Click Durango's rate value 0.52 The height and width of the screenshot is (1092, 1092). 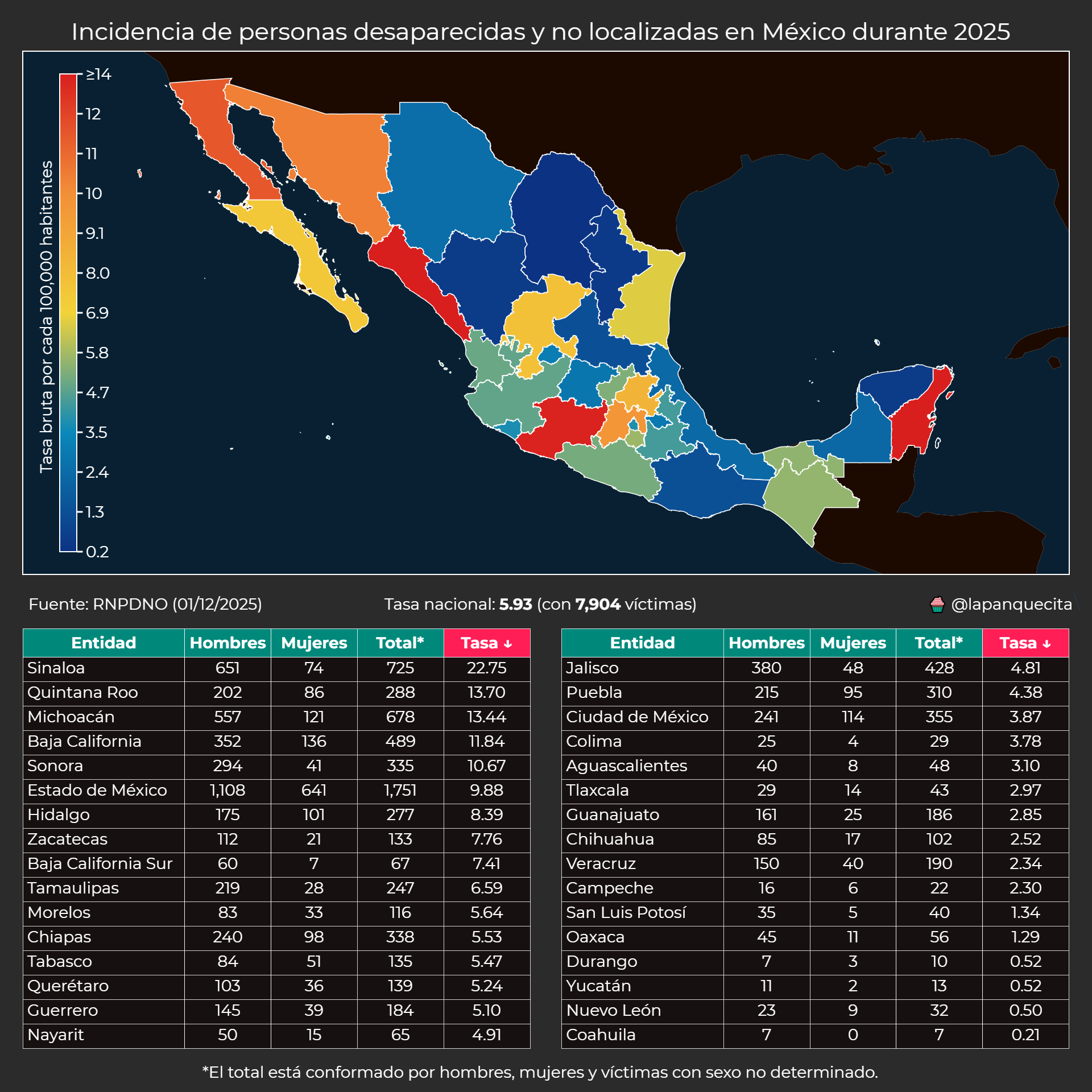[1025, 961]
